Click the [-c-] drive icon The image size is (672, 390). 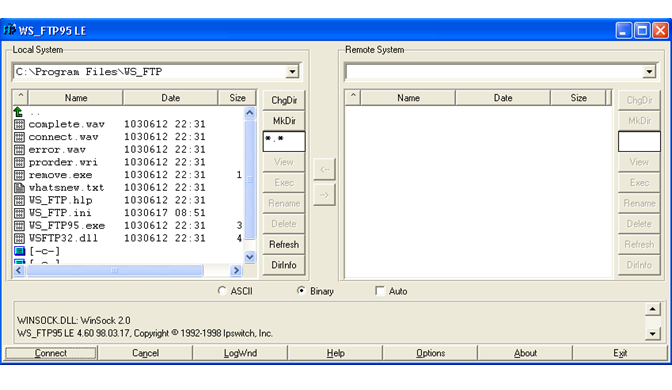[19, 251]
